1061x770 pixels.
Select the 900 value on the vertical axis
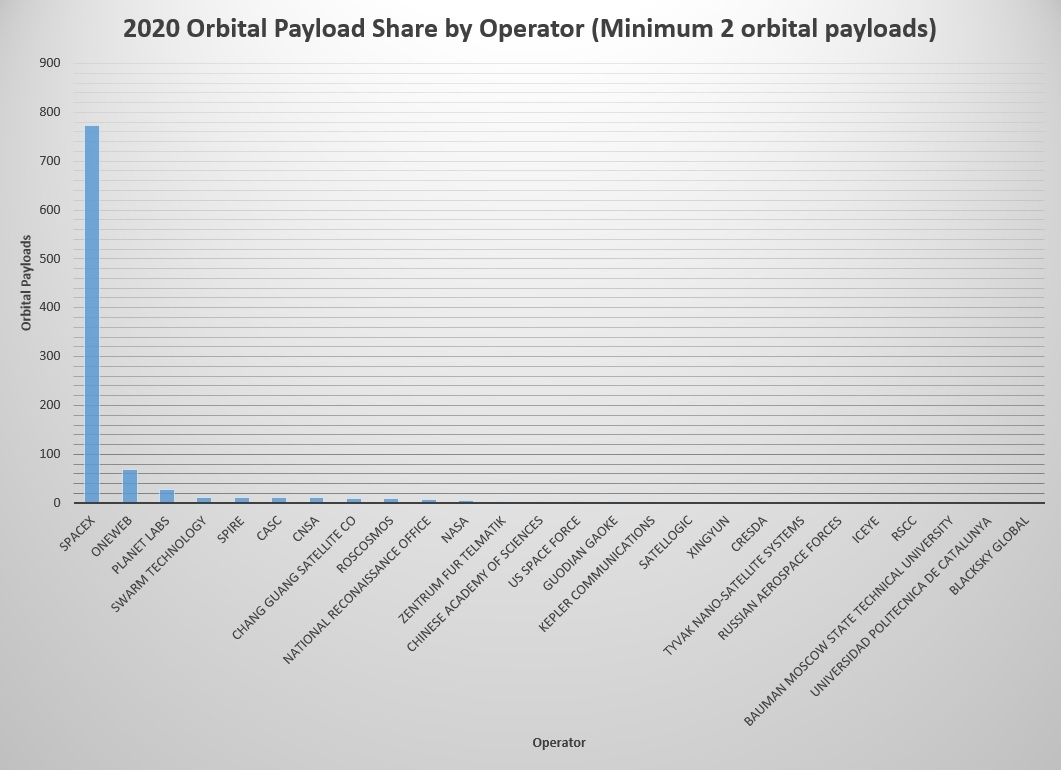[x=49, y=63]
